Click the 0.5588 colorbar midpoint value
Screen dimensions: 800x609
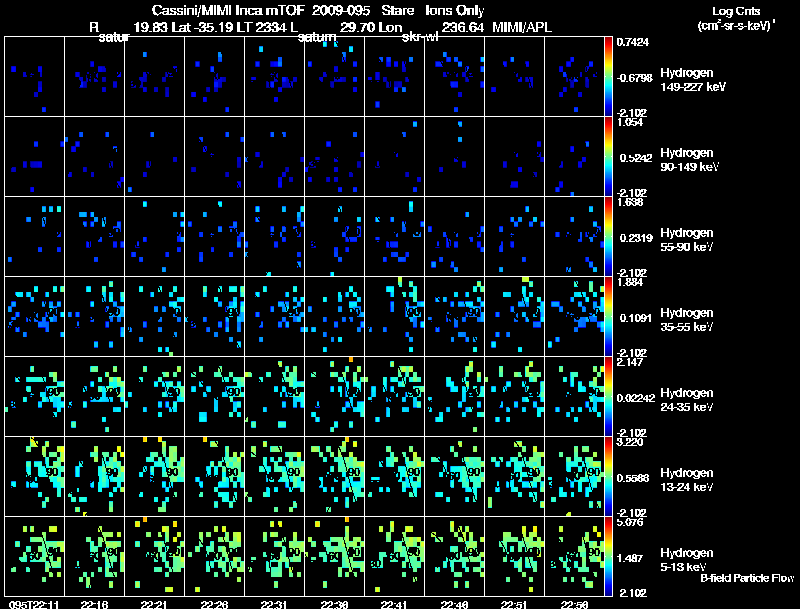tap(636, 478)
